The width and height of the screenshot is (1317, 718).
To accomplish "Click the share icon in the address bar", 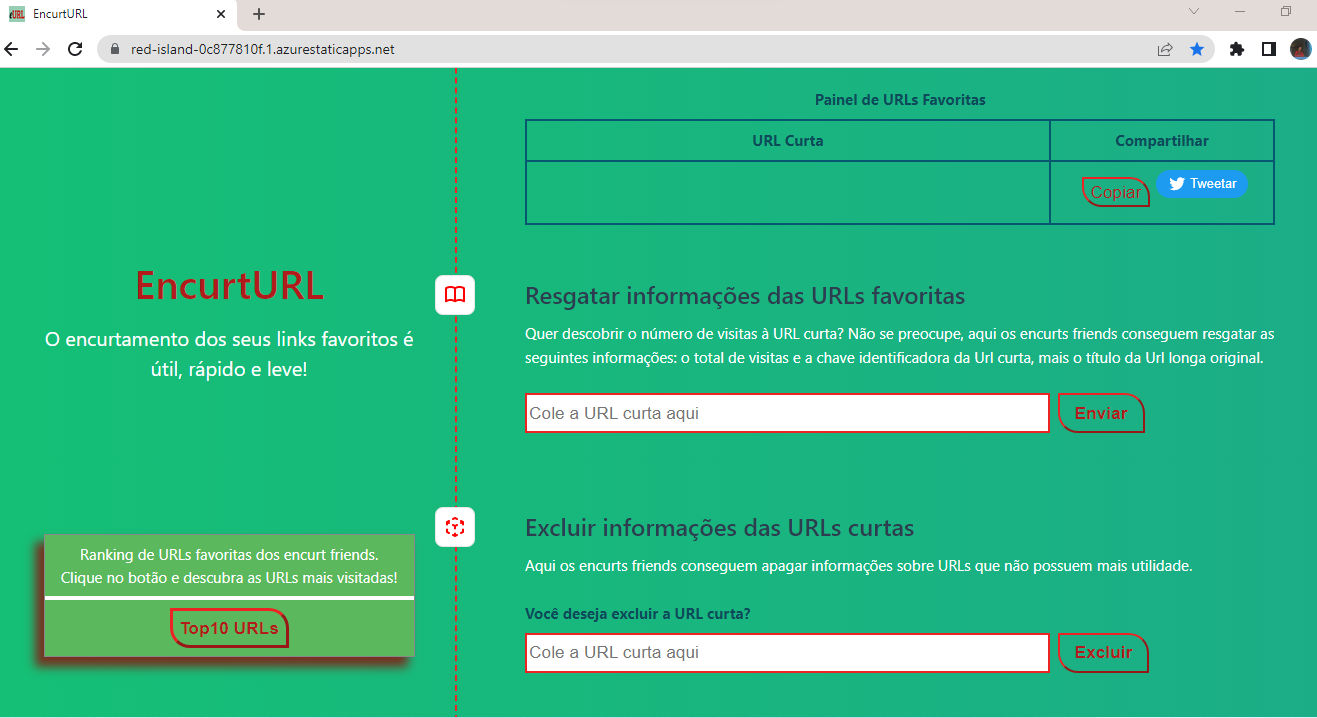I will (x=1163, y=48).
